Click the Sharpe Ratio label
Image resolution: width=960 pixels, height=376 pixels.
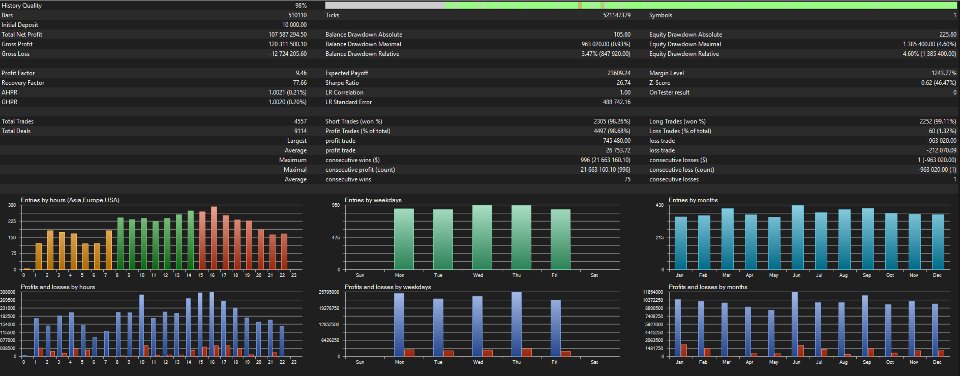click(x=342, y=83)
